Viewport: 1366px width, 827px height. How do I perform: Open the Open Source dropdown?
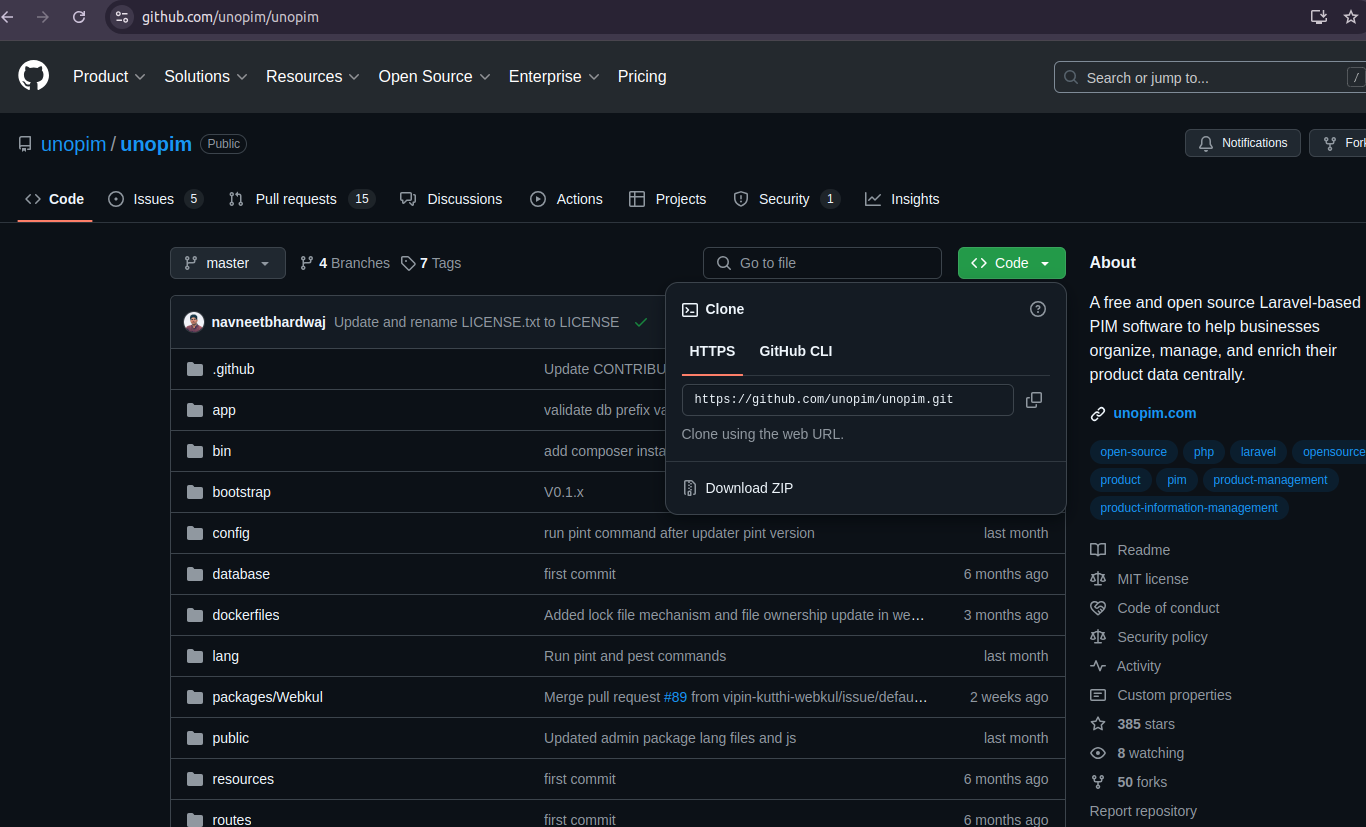point(434,76)
